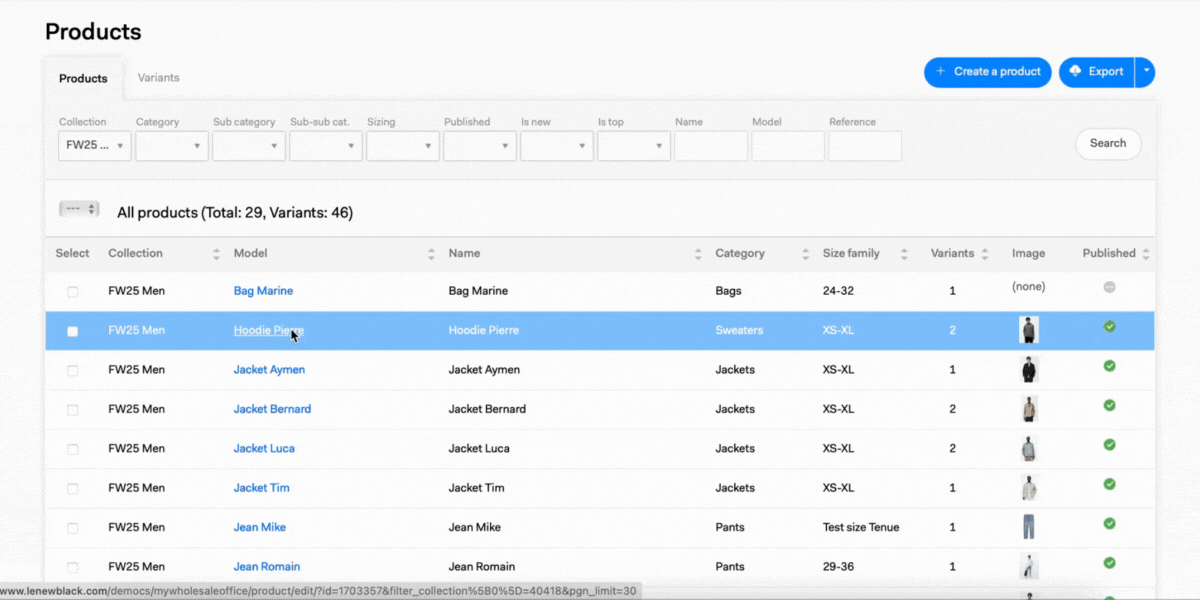Open Jacket Luca product image thumbnail
Screen dimensions: 1200x600
pyautogui.click(x=1028, y=448)
